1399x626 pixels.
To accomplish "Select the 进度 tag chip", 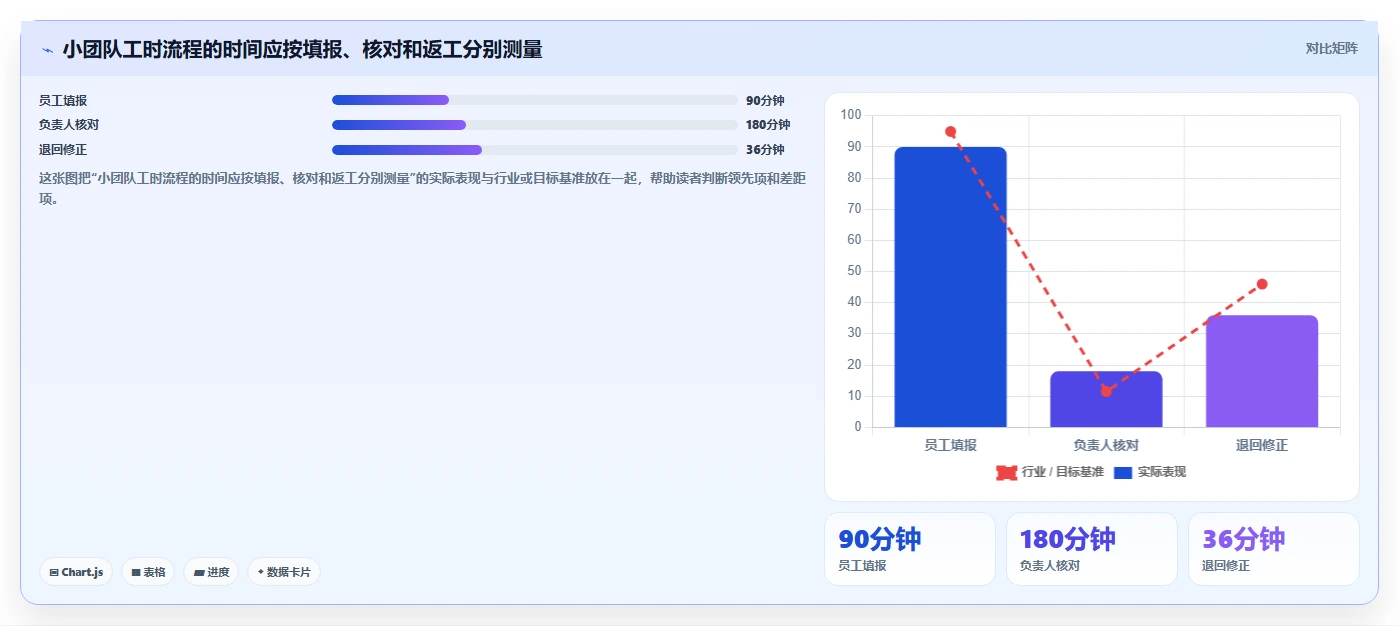I will pos(211,572).
